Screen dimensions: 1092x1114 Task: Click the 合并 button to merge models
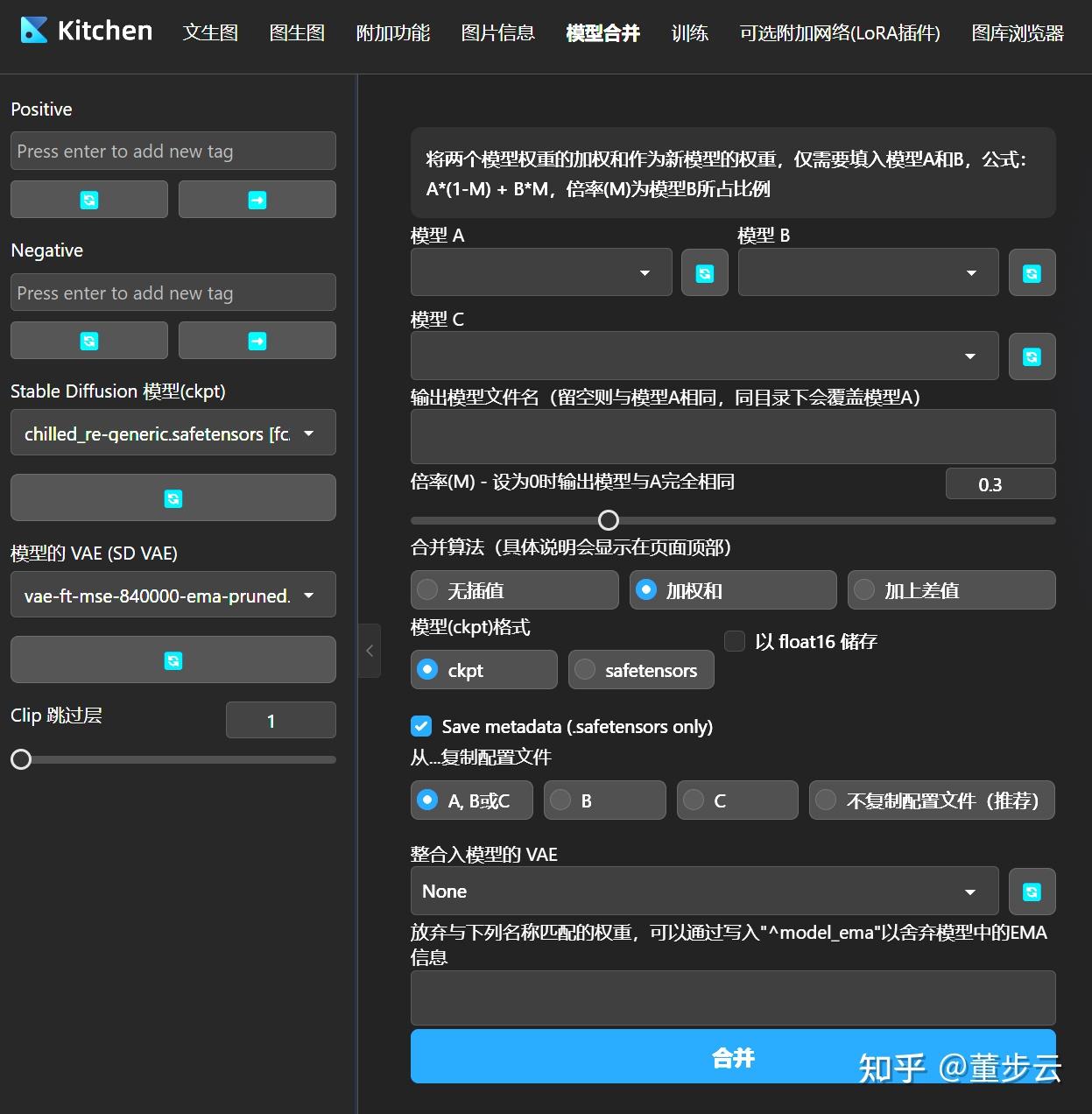733,1057
